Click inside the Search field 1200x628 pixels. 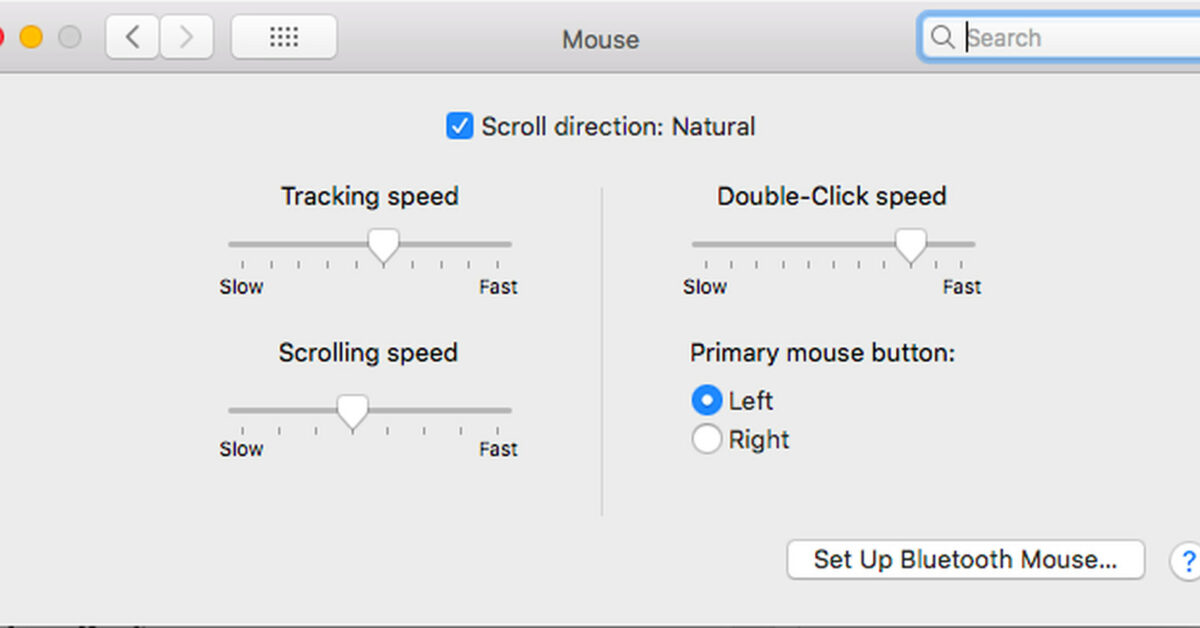1060,37
